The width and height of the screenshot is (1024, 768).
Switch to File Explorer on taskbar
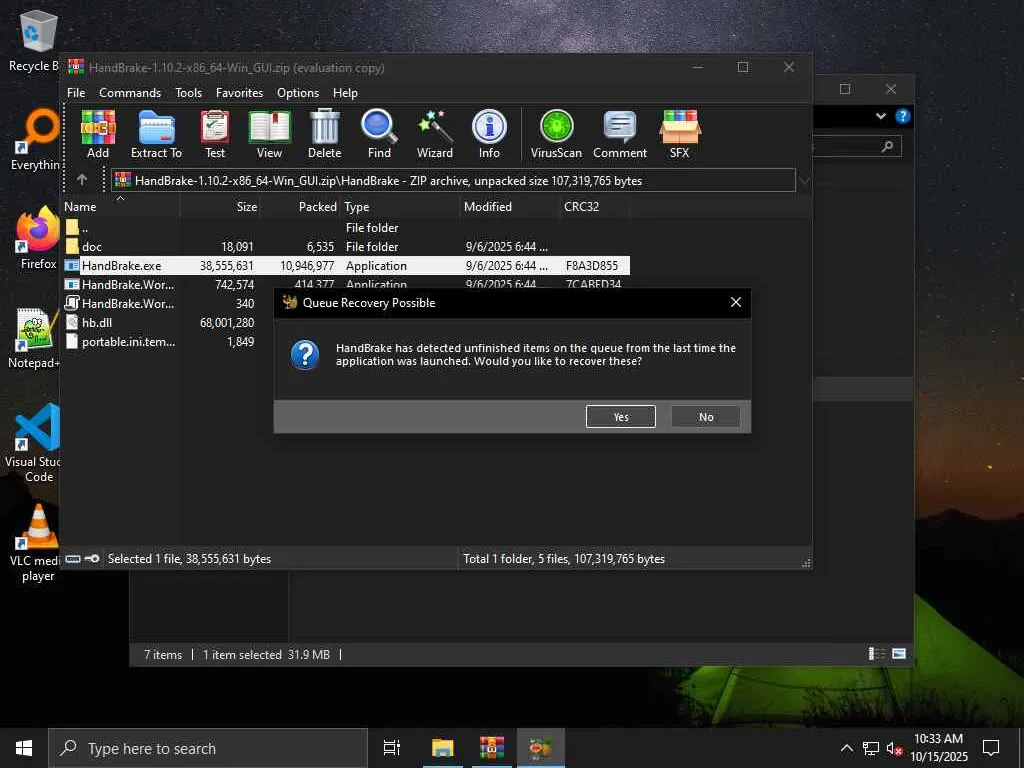click(442, 748)
